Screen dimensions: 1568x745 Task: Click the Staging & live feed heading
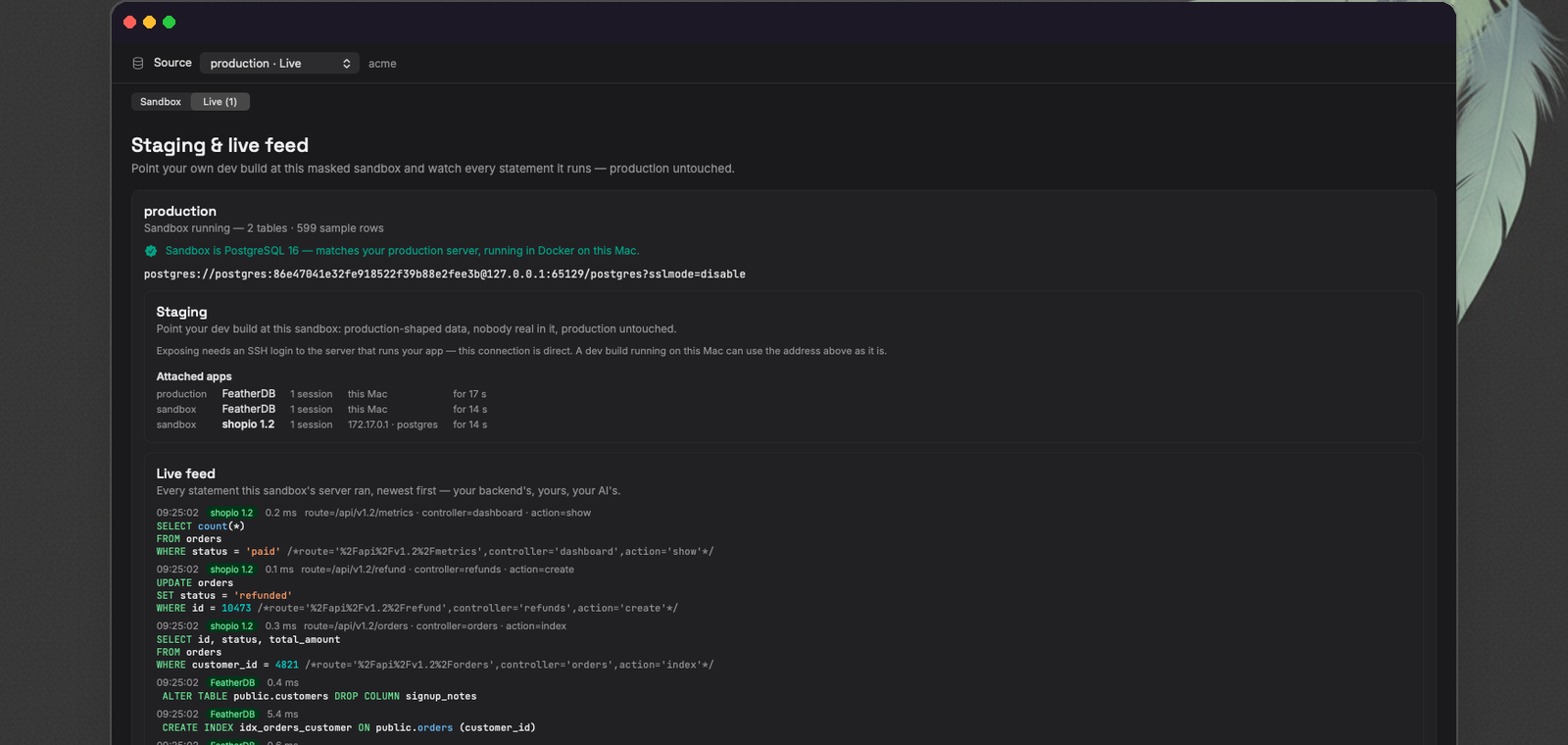pyautogui.click(x=220, y=145)
